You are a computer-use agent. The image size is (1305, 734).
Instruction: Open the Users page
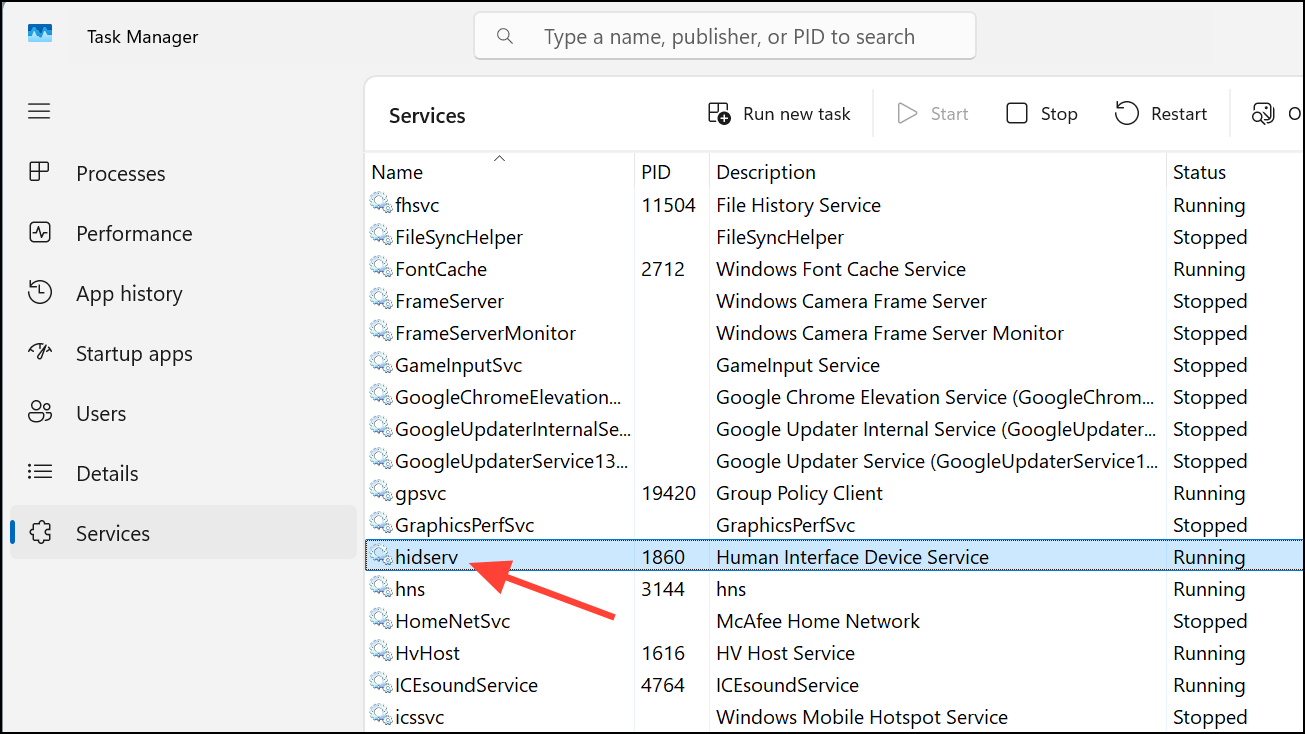(100, 413)
